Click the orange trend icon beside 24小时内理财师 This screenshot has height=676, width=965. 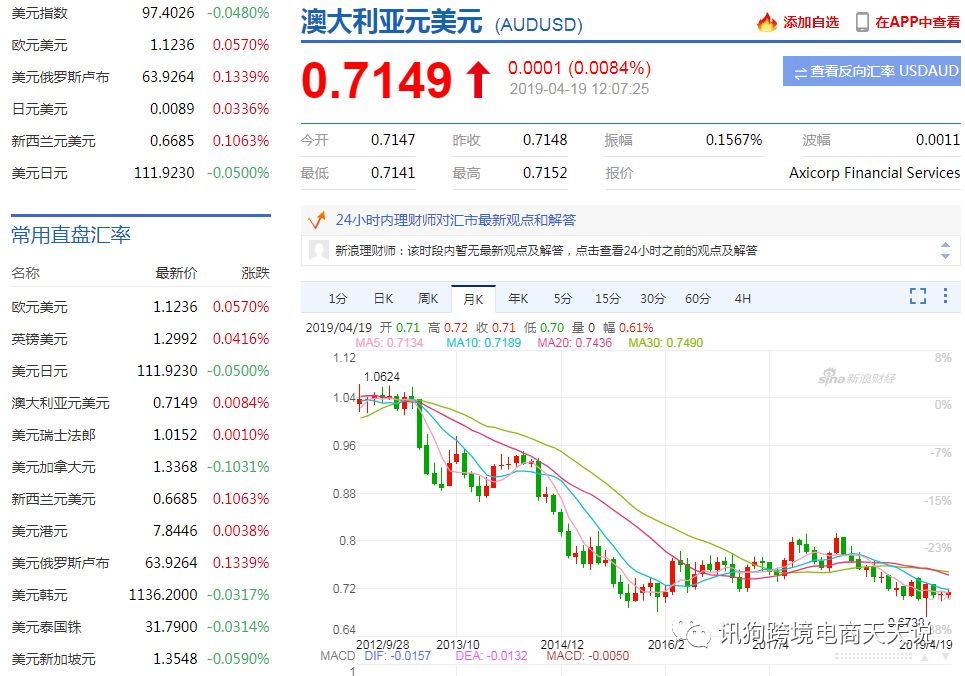pyautogui.click(x=318, y=220)
